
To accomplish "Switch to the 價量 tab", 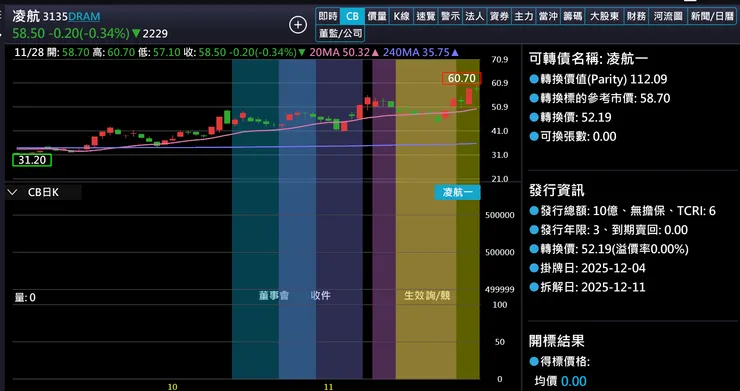I will (x=377, y=17).
